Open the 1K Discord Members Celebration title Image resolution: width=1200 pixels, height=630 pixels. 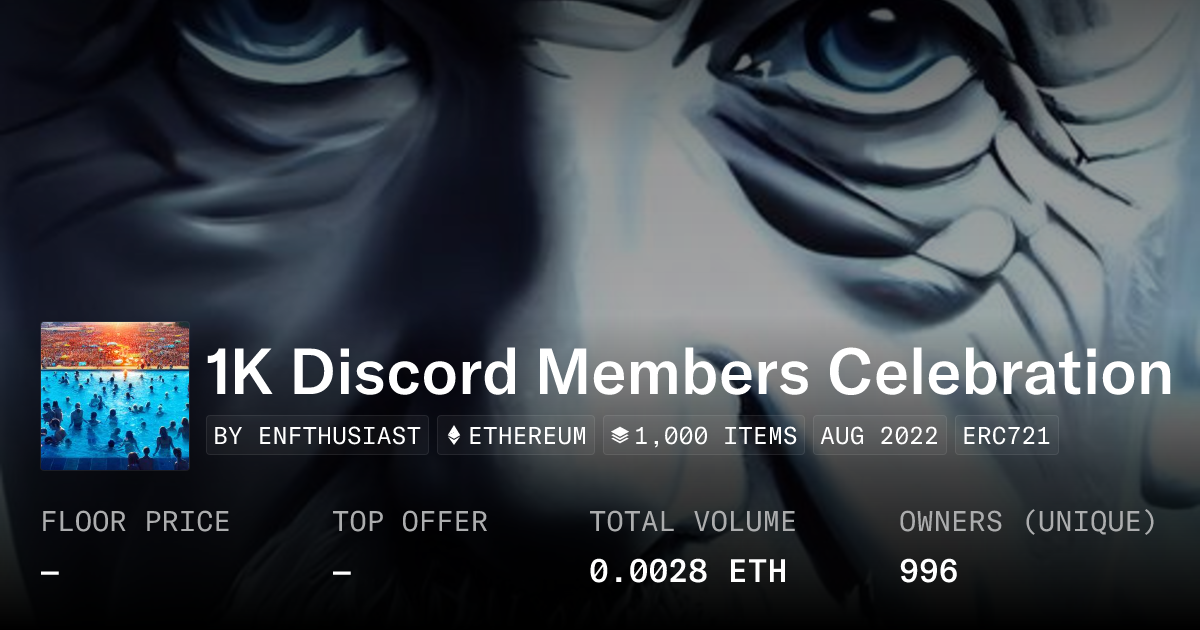689,373
